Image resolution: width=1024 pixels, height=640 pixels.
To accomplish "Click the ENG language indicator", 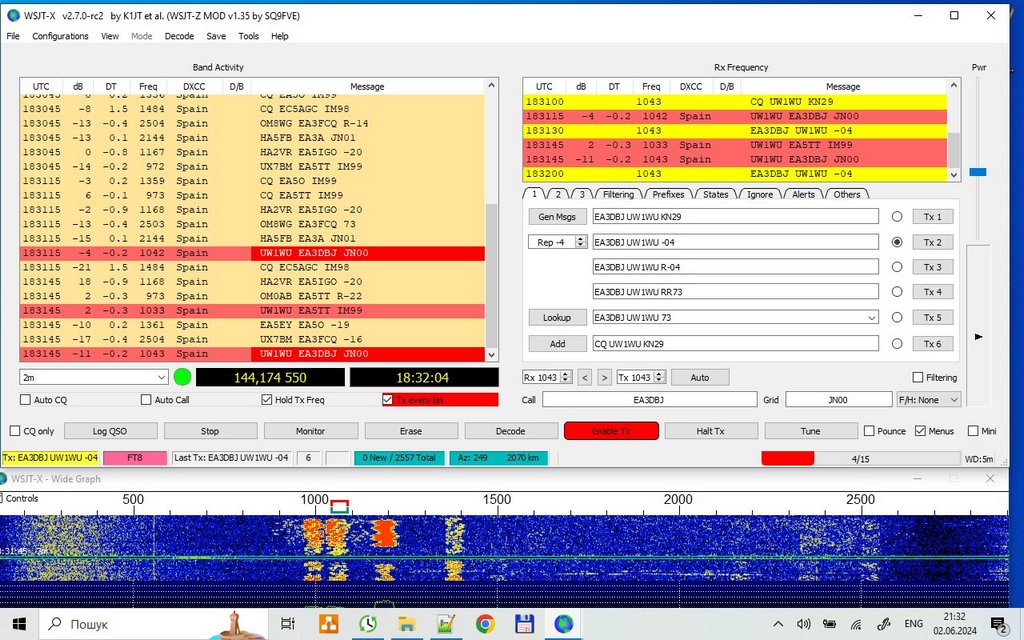I will [914, 624].
